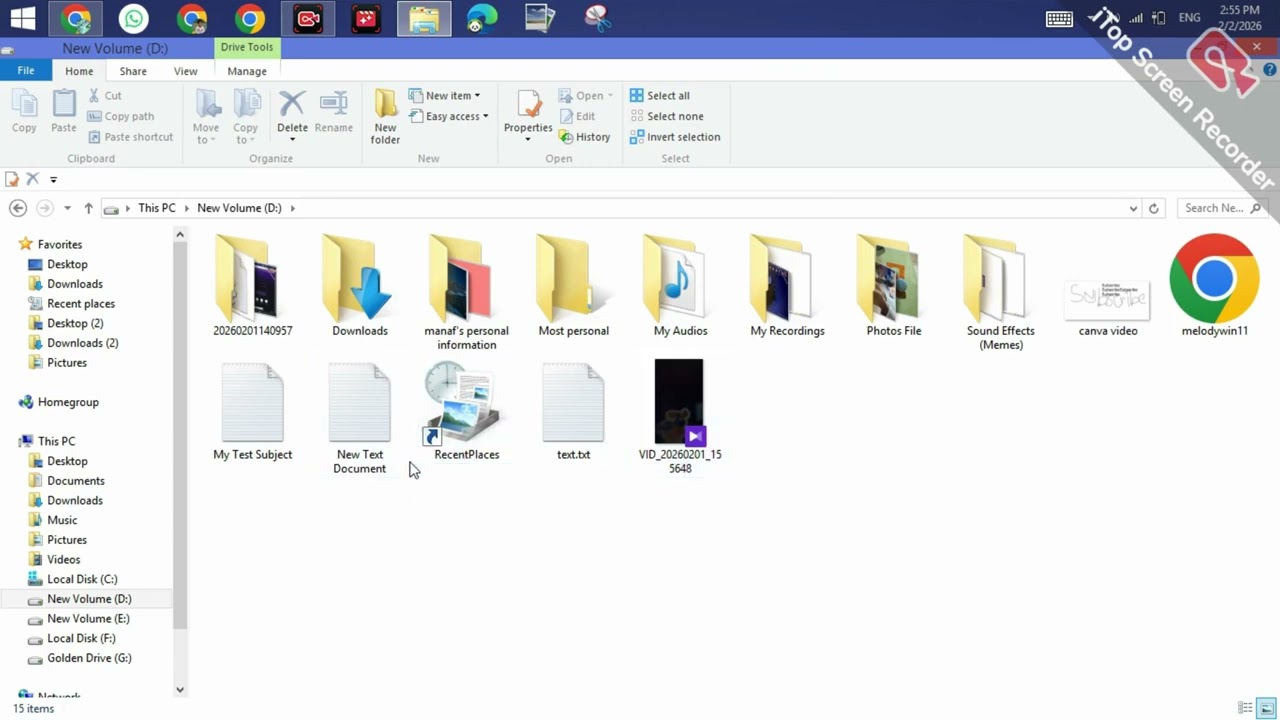This screenshot has height=720, width=1280.
Task: Select the 20260201140957 folder
Action: 252,285
